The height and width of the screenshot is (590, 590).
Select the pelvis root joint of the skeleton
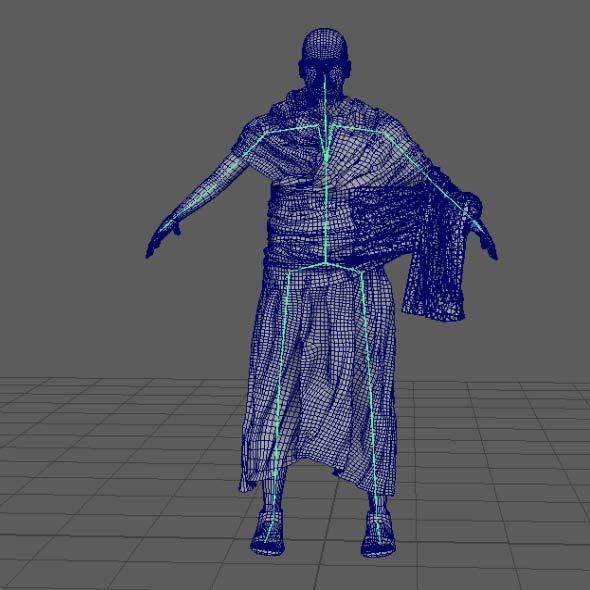click(x=325, y=263)
